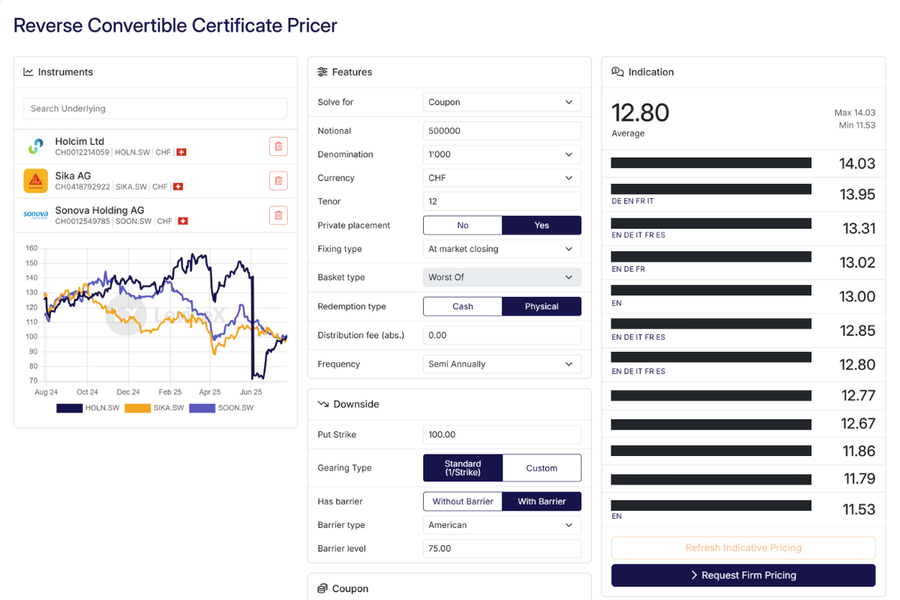Open the Solve for dropdown
The image size is (900, 600).
tap(502, 102)
